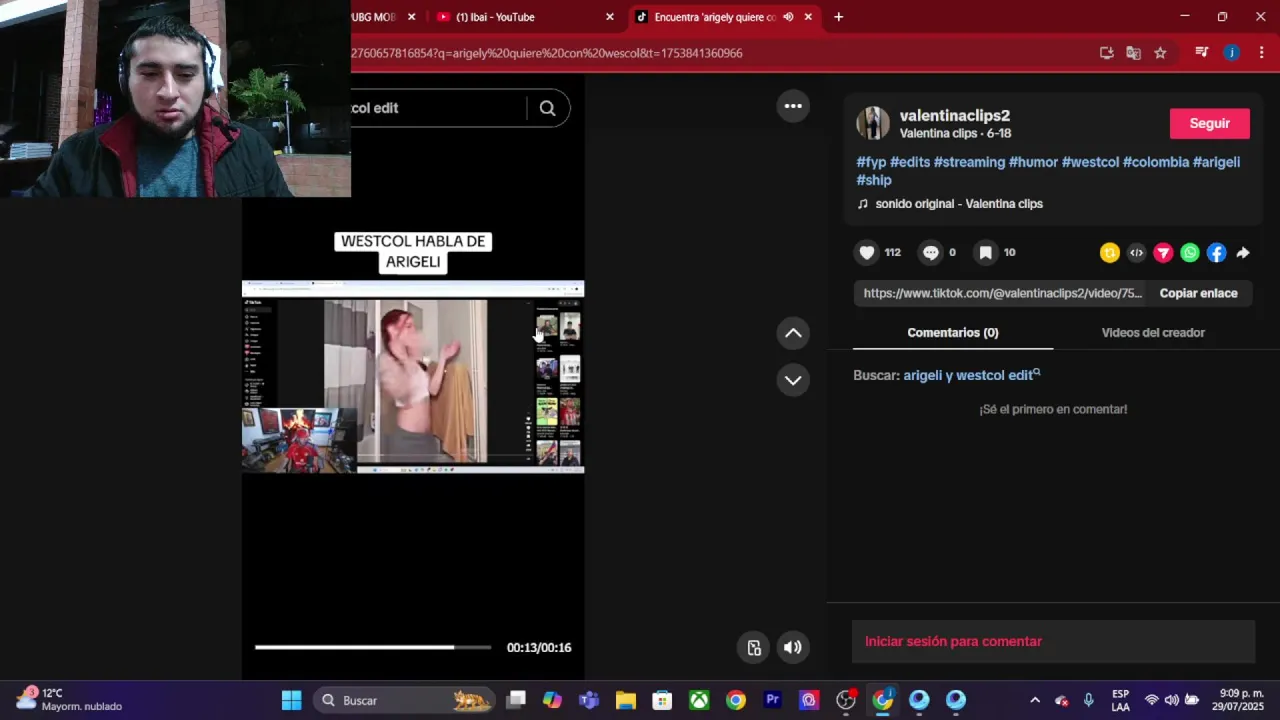
Task: Open the #westcol hashtag
Action: 1090,162
